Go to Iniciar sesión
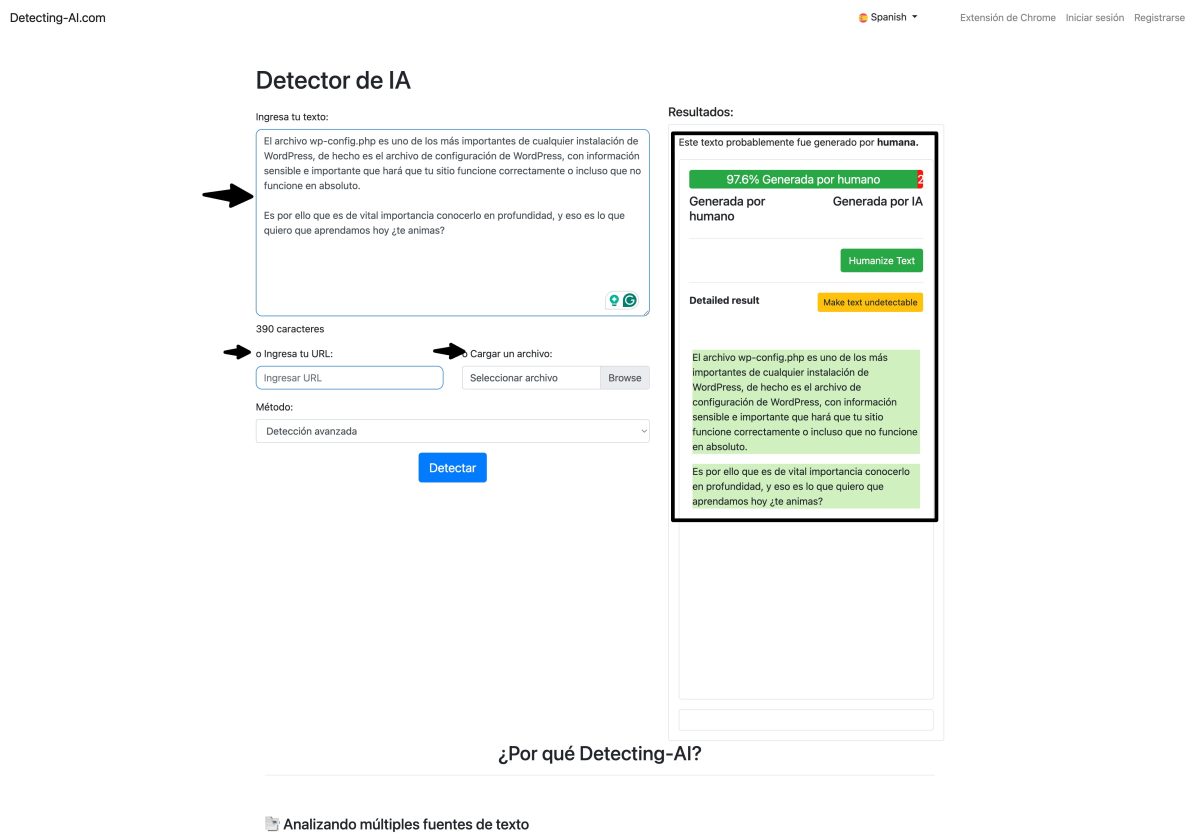The image size is (1200, 839). 1094,17
